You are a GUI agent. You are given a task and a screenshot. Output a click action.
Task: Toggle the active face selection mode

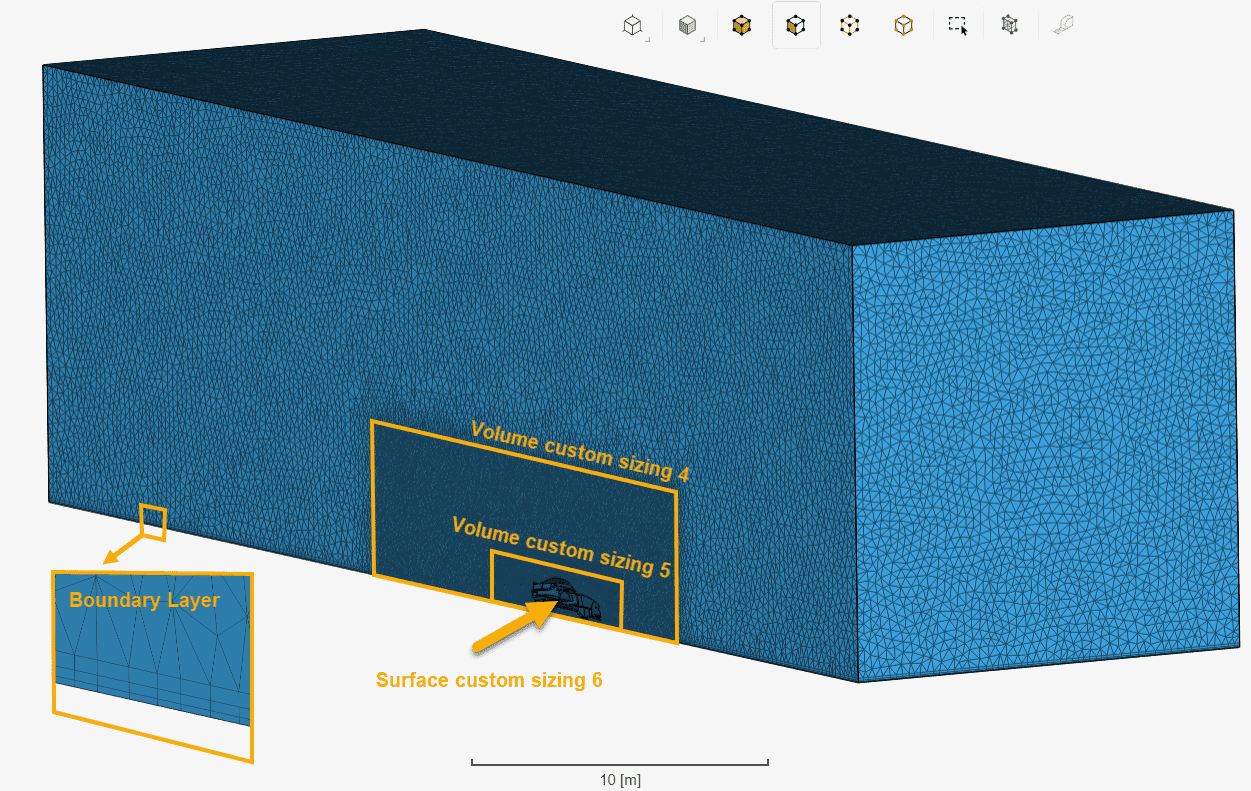click(796, 26)
